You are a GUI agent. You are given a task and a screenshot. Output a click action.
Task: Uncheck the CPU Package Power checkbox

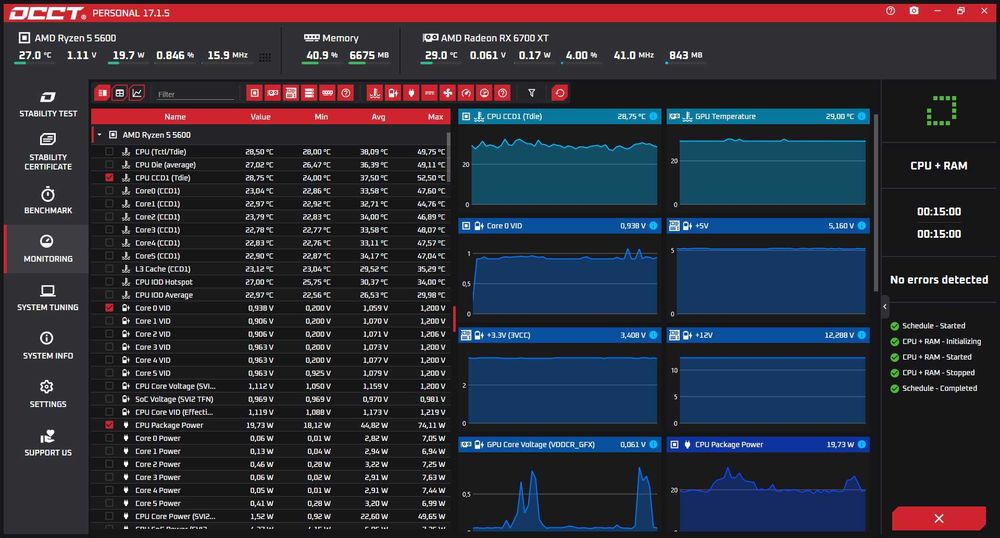[109, 425]
